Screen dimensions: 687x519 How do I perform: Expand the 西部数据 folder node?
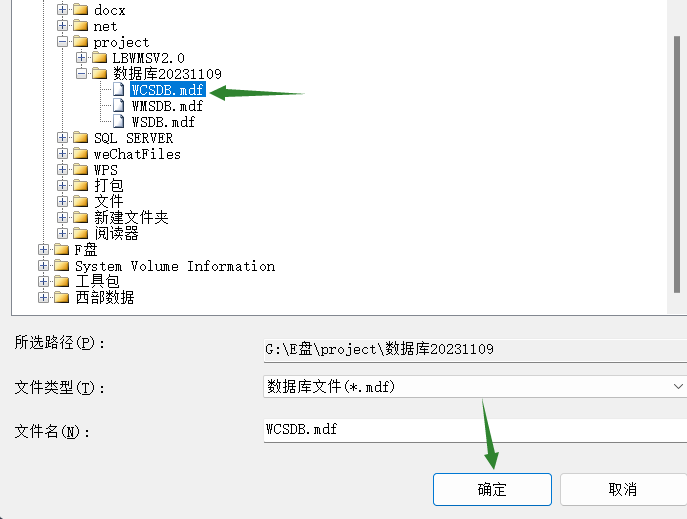[43, 297]
